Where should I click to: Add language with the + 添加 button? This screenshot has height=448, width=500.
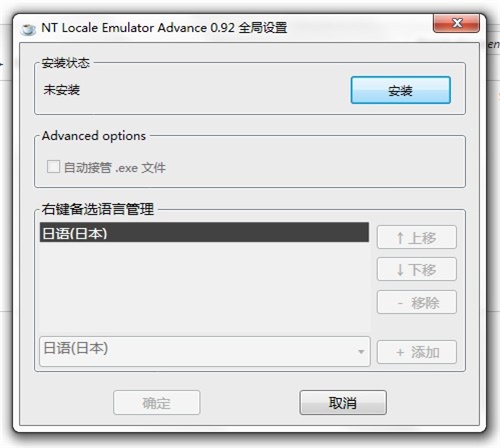click(x=417, y=352)
